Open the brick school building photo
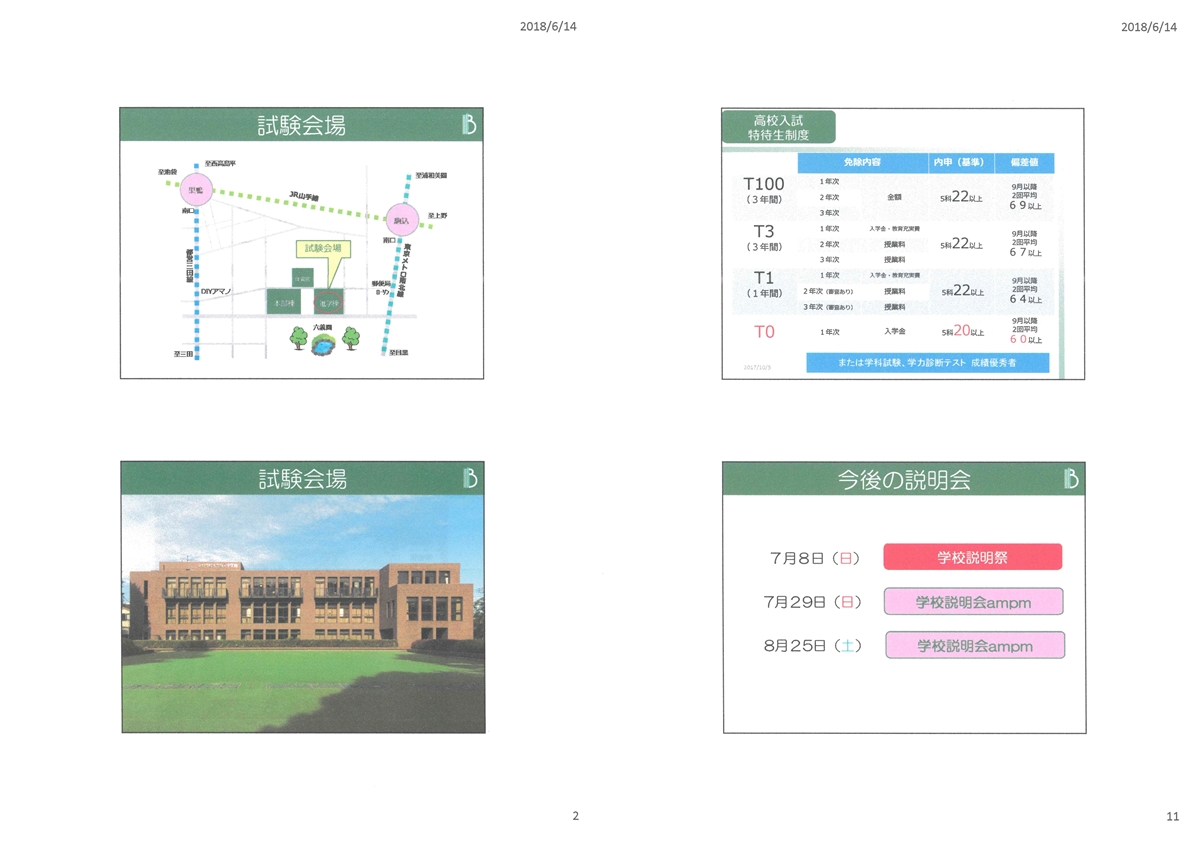This screenshot has height=849, width=1200. click(302, 613)
